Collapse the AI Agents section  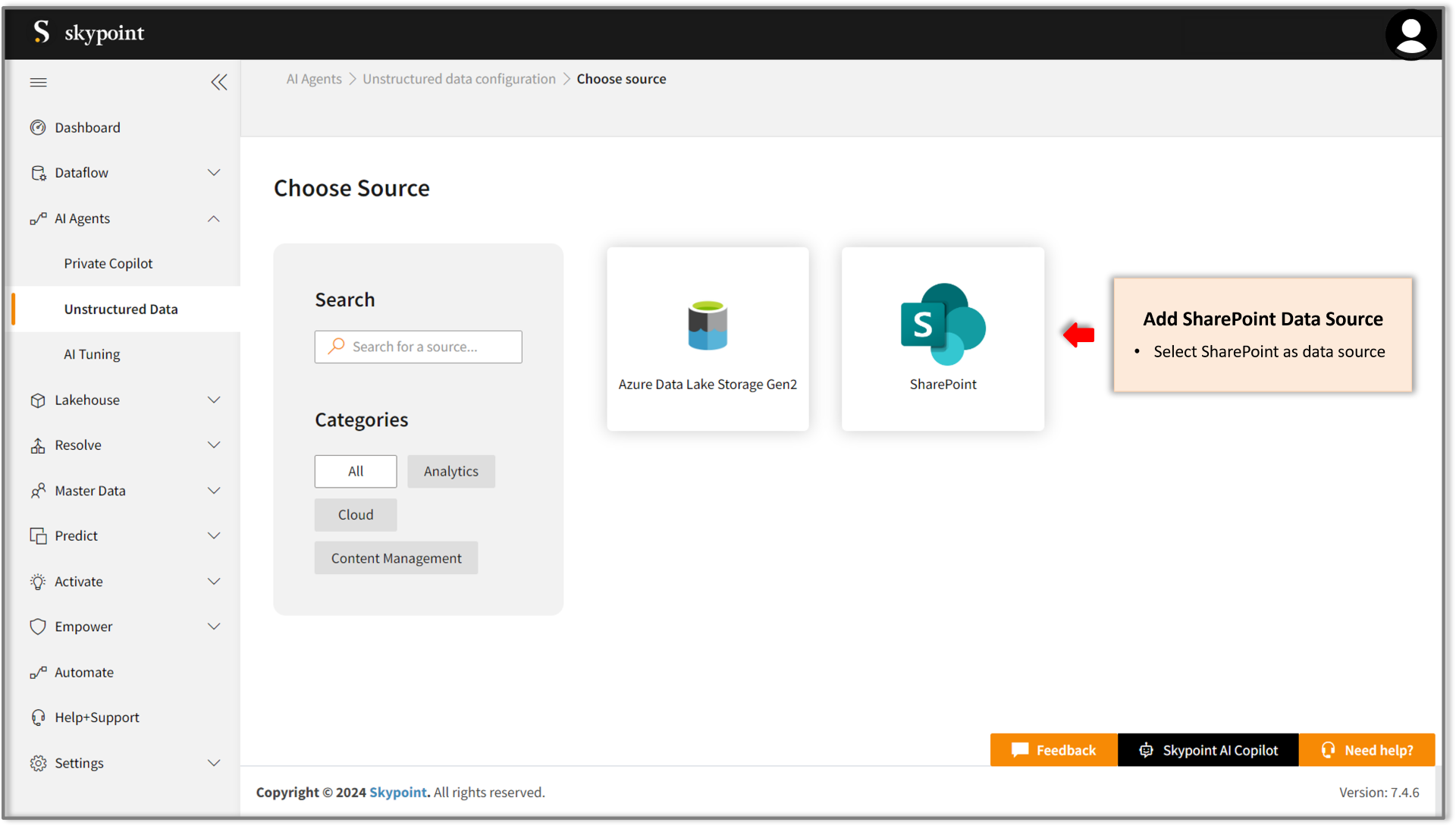click(x=215, y=218)
